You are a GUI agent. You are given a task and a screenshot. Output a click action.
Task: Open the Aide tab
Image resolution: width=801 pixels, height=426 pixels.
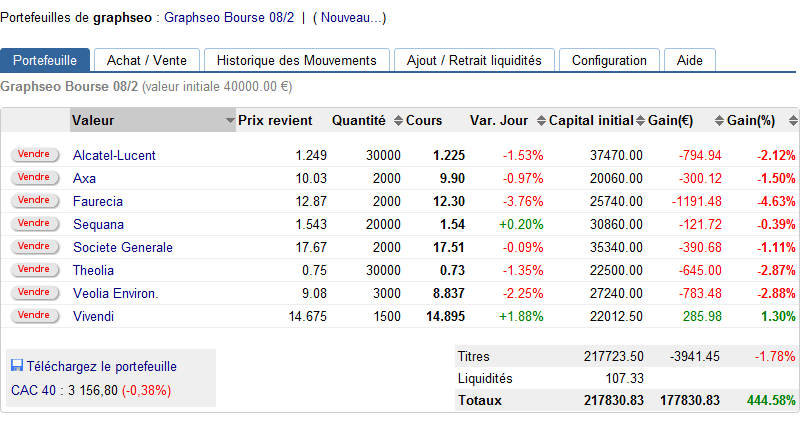[689, 60]
